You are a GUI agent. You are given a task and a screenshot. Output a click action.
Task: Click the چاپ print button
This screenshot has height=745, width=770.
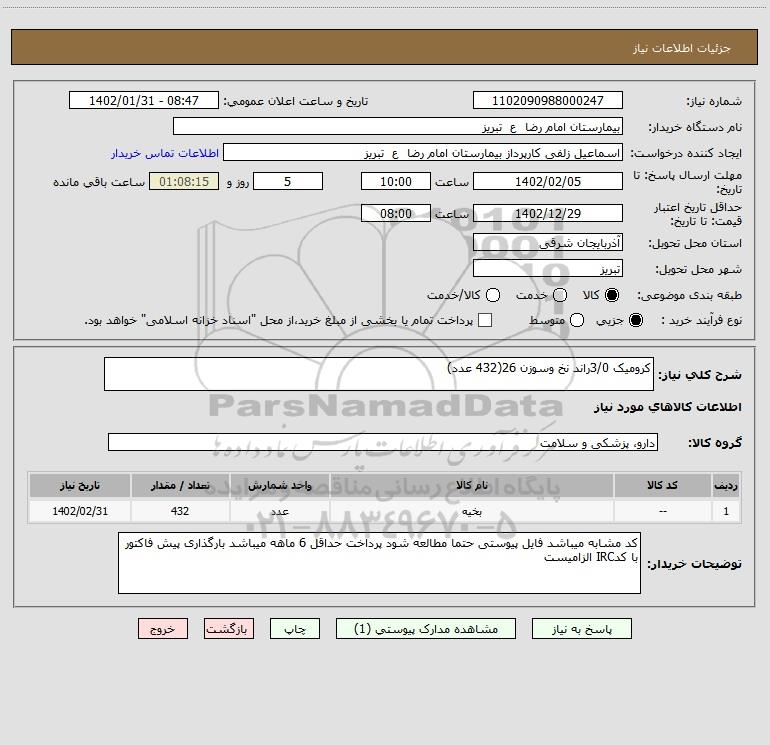(295, 629)
